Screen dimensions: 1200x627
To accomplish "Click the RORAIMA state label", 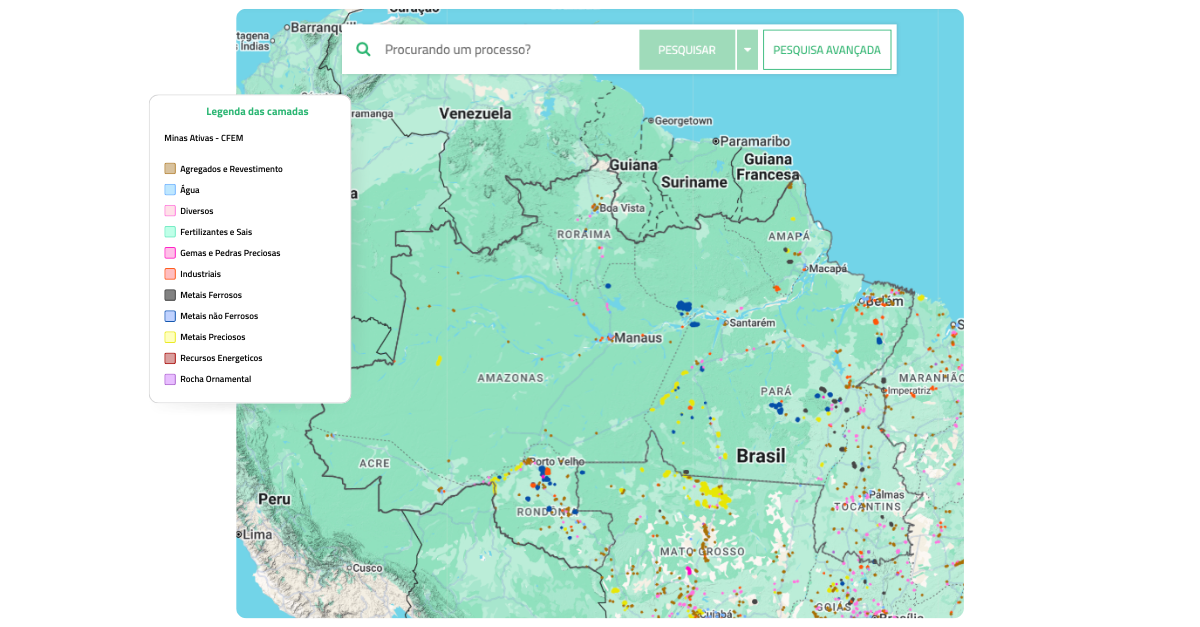I will point(583,234).
